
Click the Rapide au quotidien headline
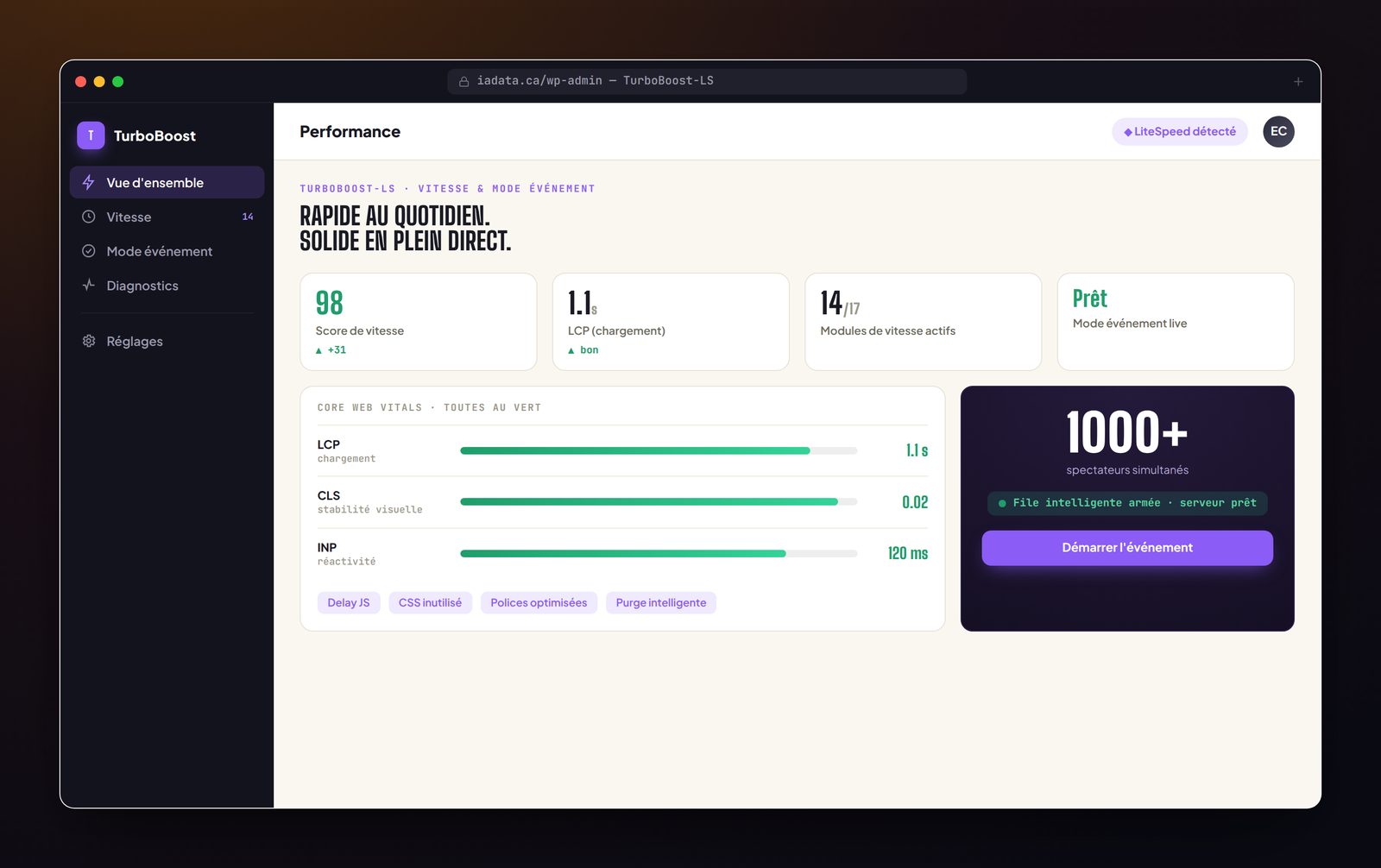(x=406, y=229)
